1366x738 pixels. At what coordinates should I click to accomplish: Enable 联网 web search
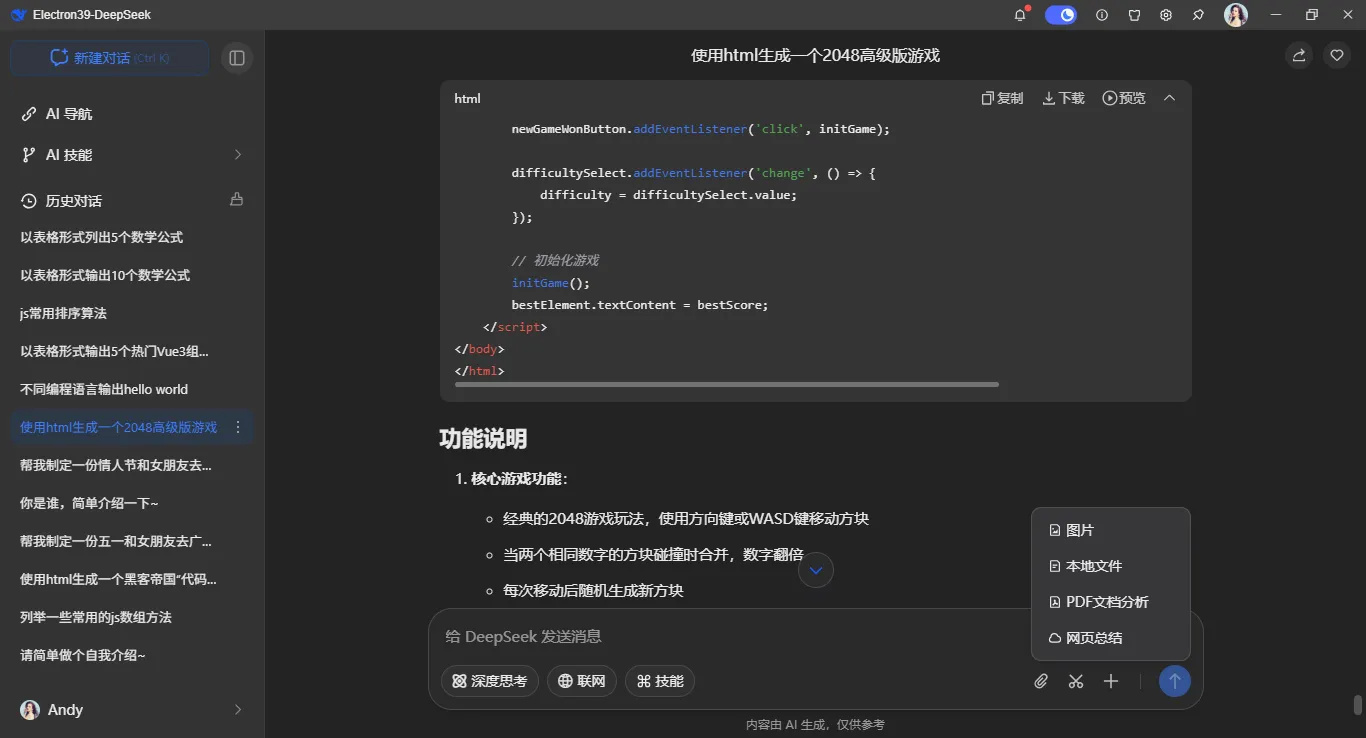[581, 681]
